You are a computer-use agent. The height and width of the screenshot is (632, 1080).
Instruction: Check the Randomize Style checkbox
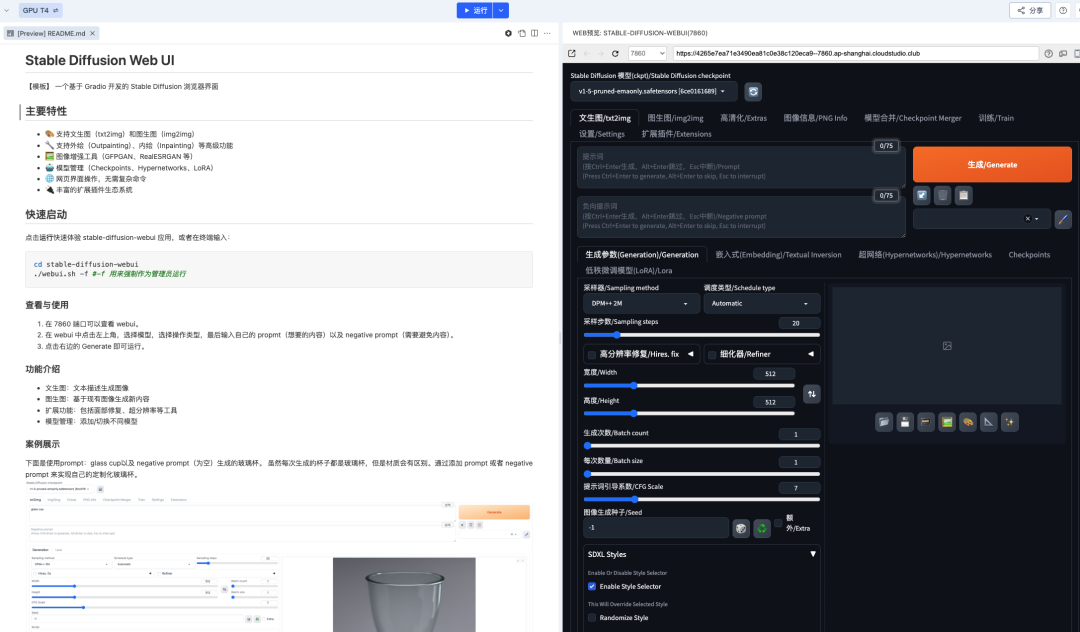click(592, 618)
